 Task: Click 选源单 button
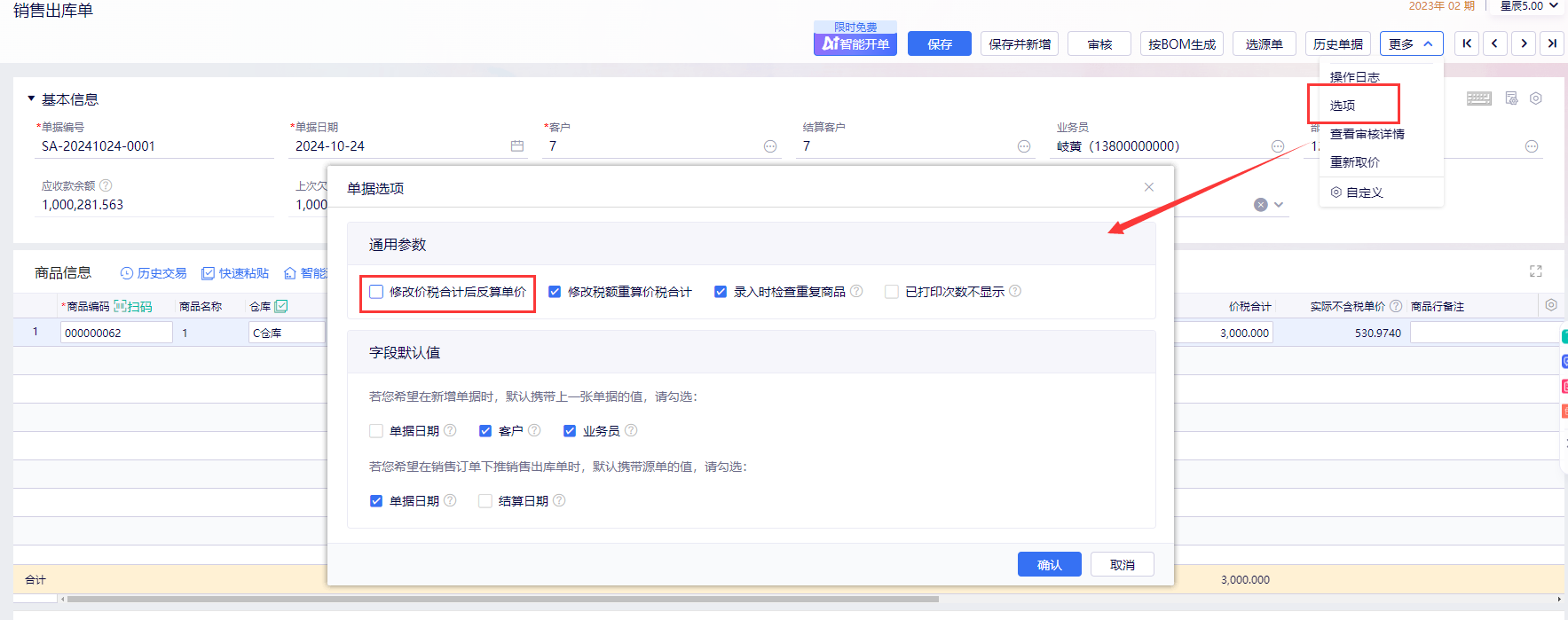tap(1265, 43)
